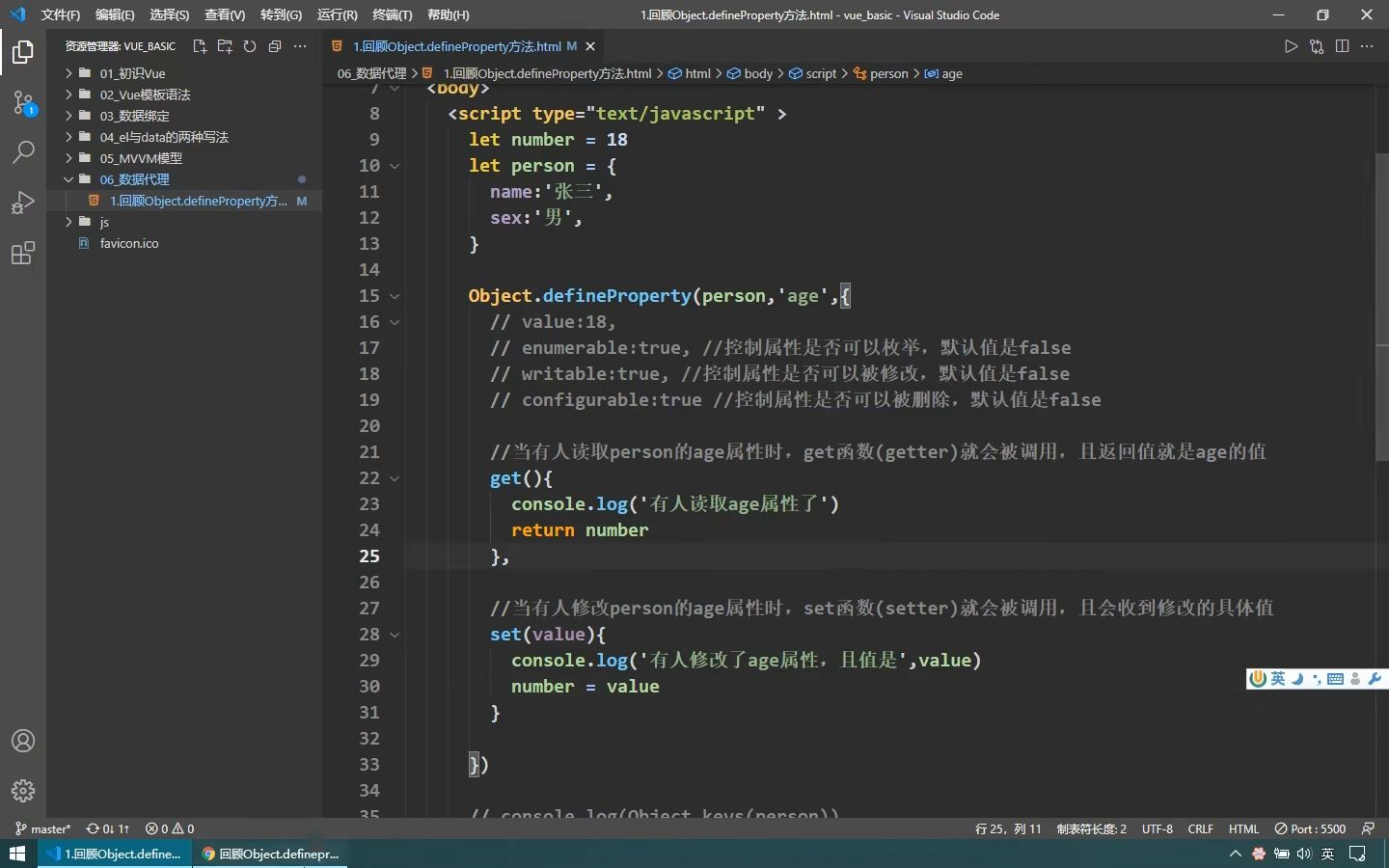Change indentation via 制表符长度: 2
Screen dimensions: 1389x868
(1091, 828)
